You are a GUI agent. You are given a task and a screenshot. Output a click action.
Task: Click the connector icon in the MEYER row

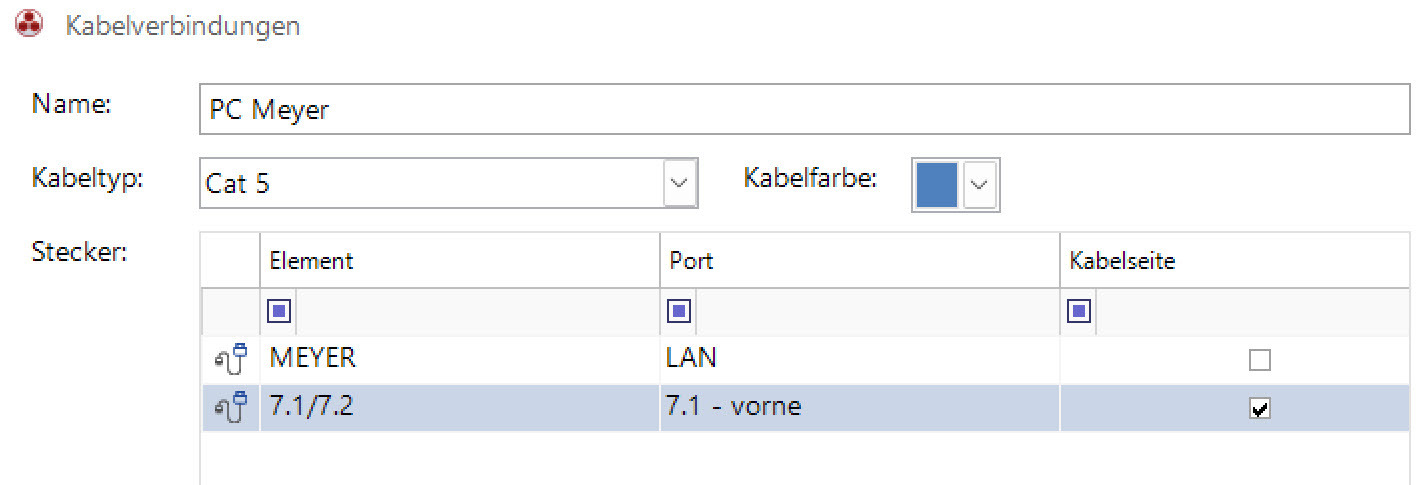[231, 360]
